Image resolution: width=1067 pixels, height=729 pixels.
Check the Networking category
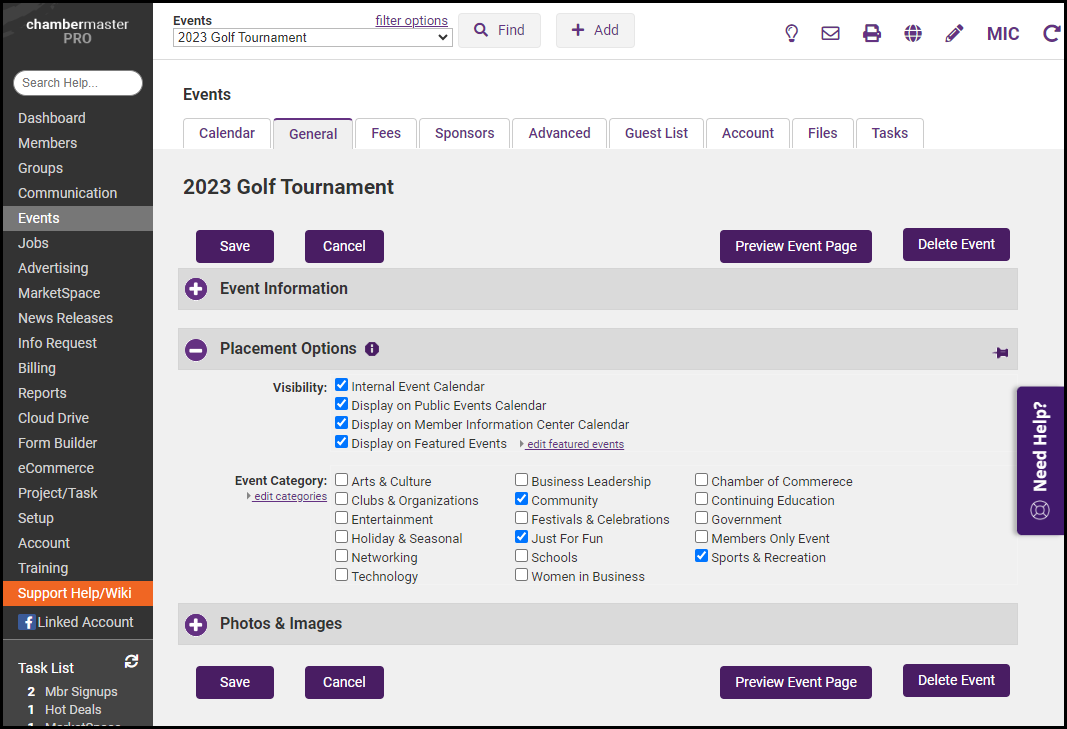[x=342, y=556]
